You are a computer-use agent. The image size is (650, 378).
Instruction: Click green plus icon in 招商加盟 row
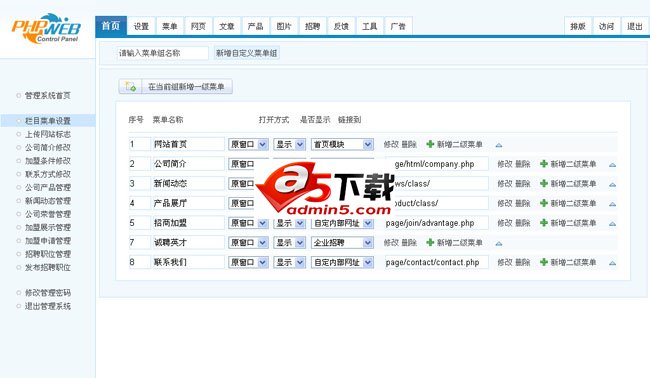point(544,223)
